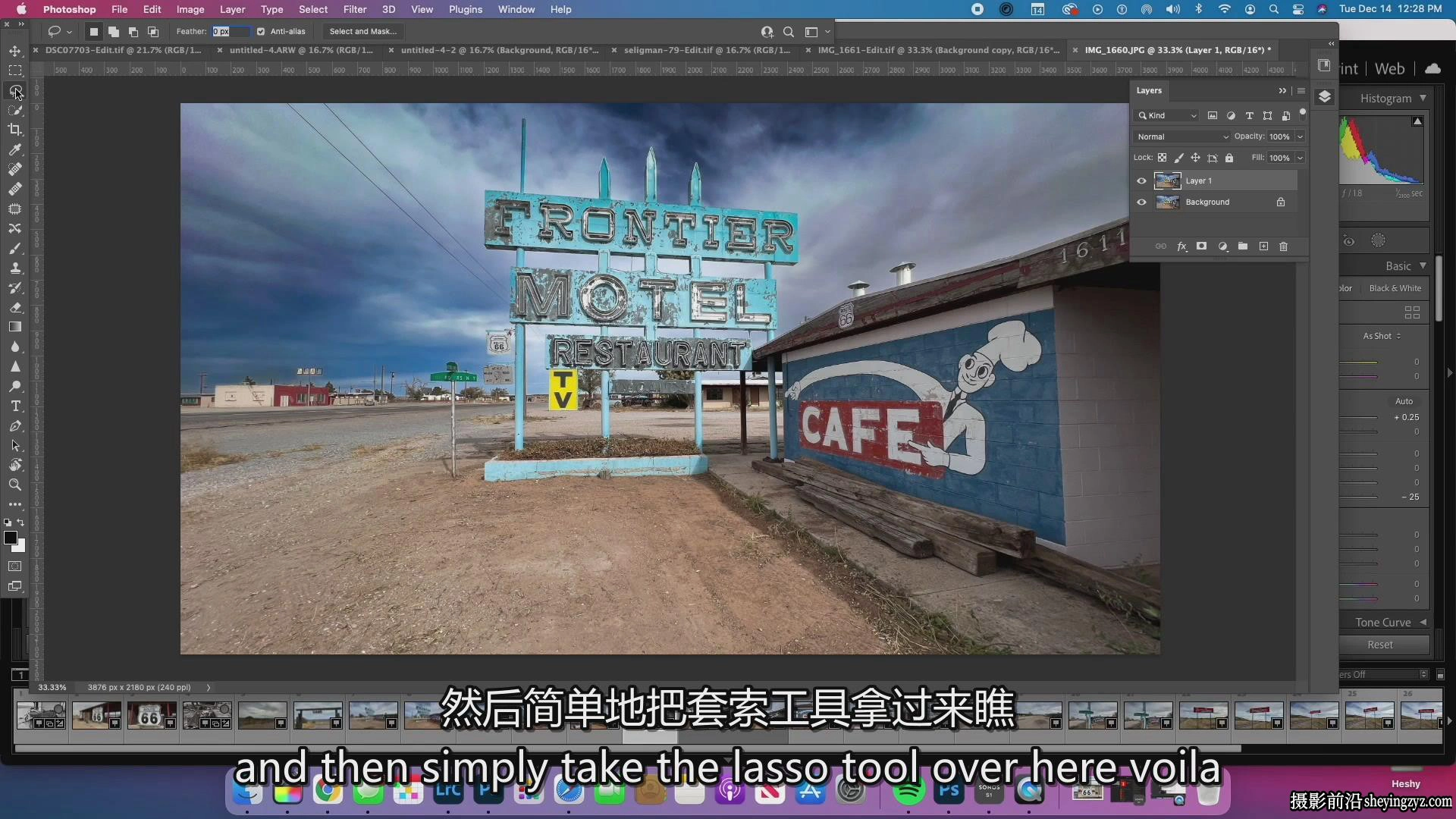Choose Add to selection mode

(x=113, y=32)
